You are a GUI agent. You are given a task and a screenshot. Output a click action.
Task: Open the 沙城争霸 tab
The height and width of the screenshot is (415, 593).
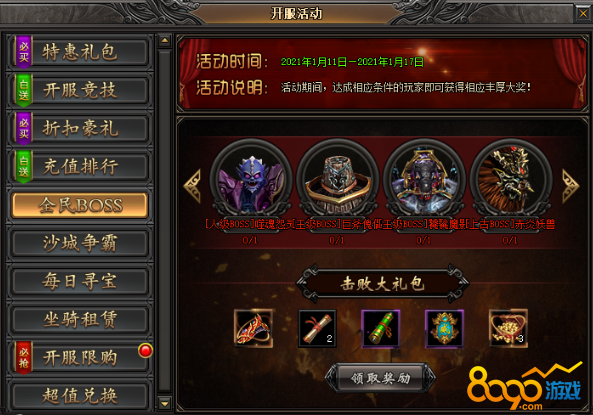click(x=79, y=243)
